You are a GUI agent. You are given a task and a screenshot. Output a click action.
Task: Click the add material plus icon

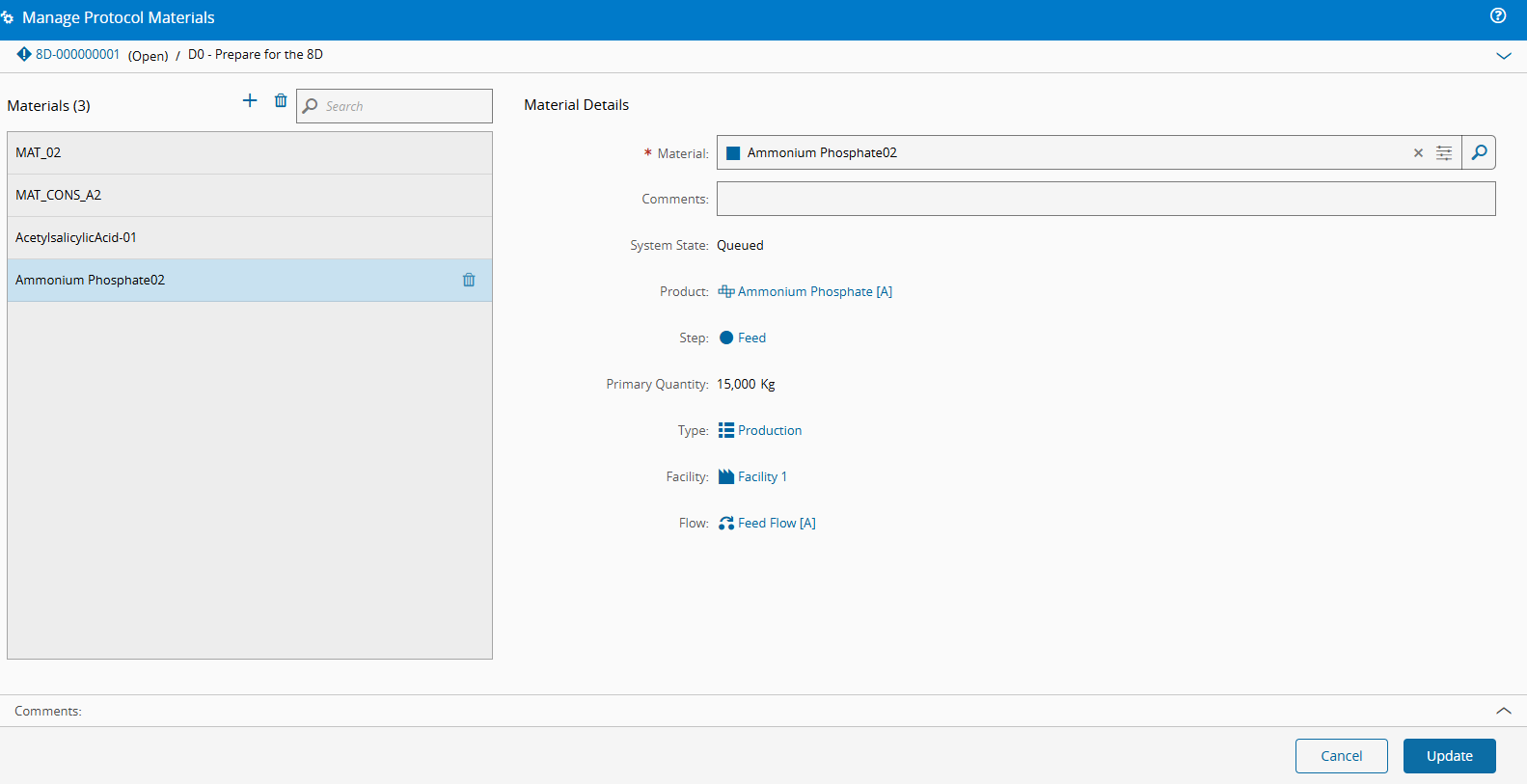click(x=250, y=101)
